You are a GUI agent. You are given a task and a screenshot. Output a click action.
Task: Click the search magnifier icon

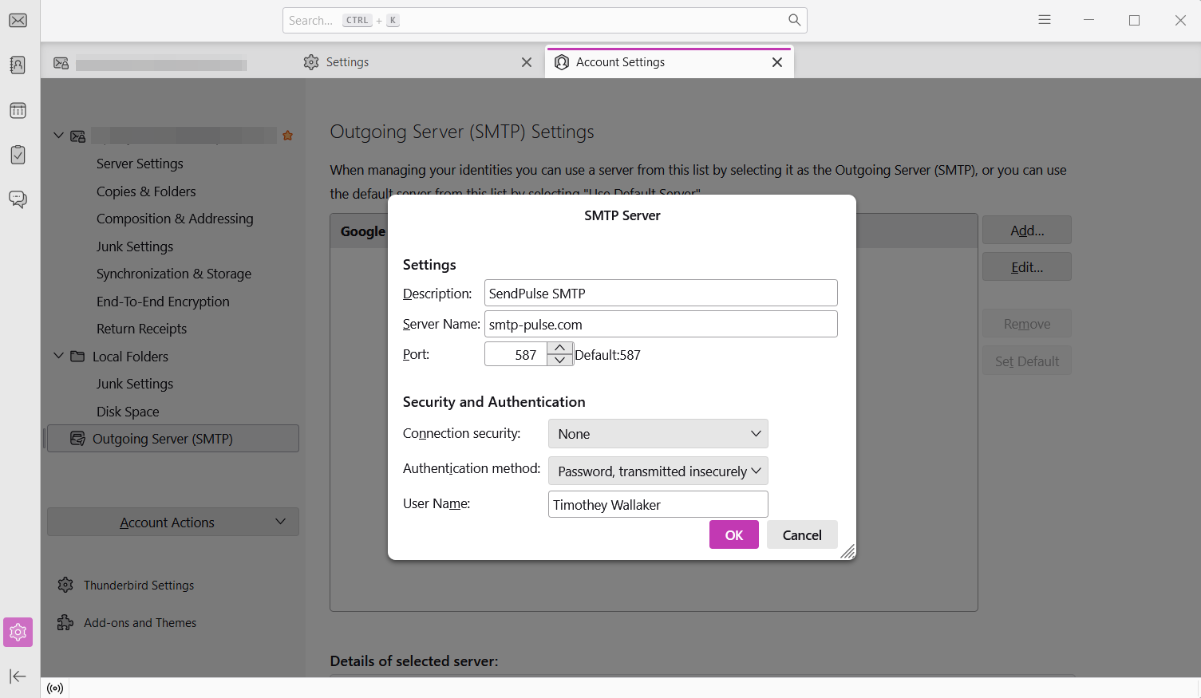pos(794,20)
